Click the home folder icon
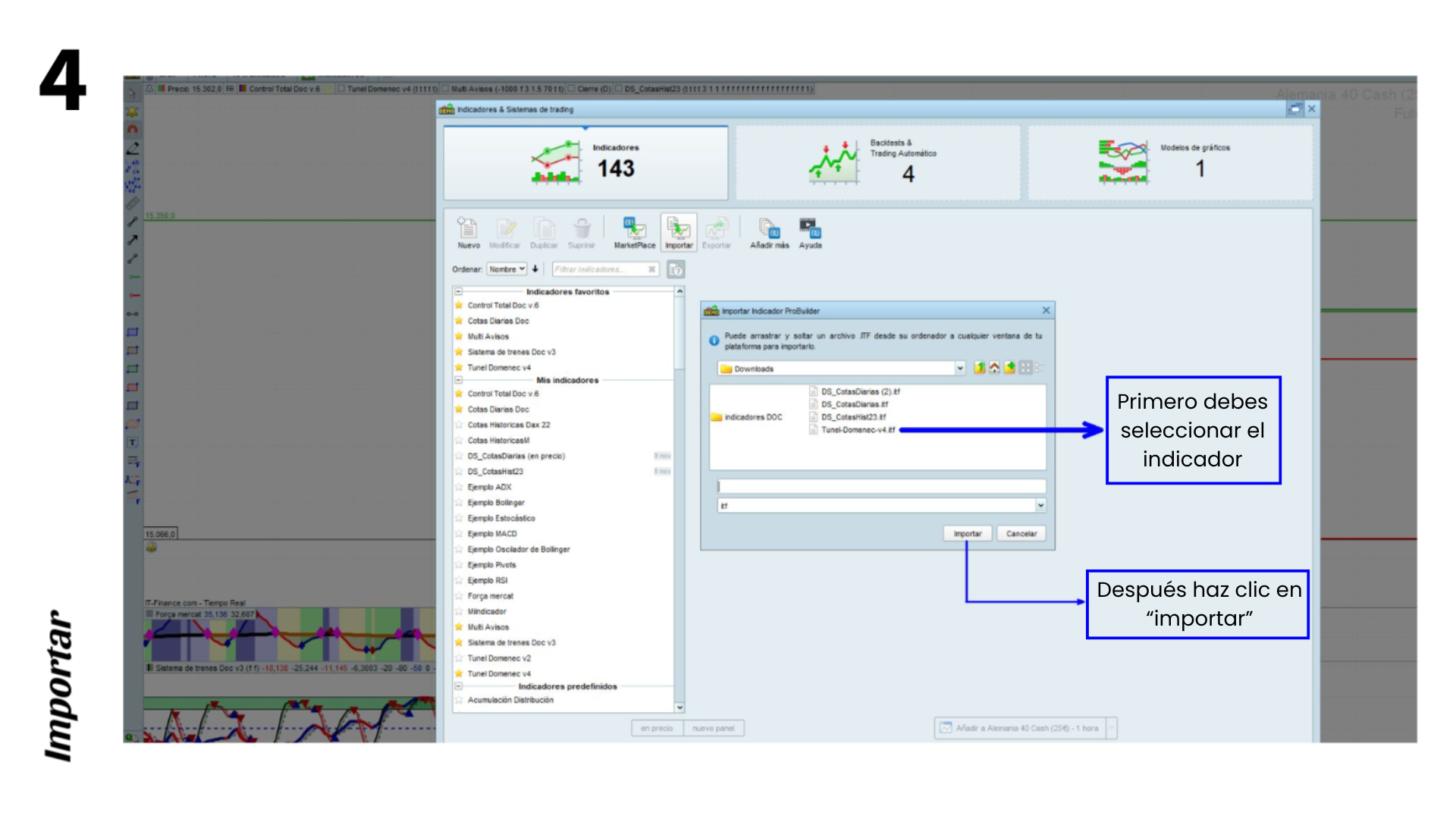Screen dimensions: 1456x819 click(x=994, y=368)
